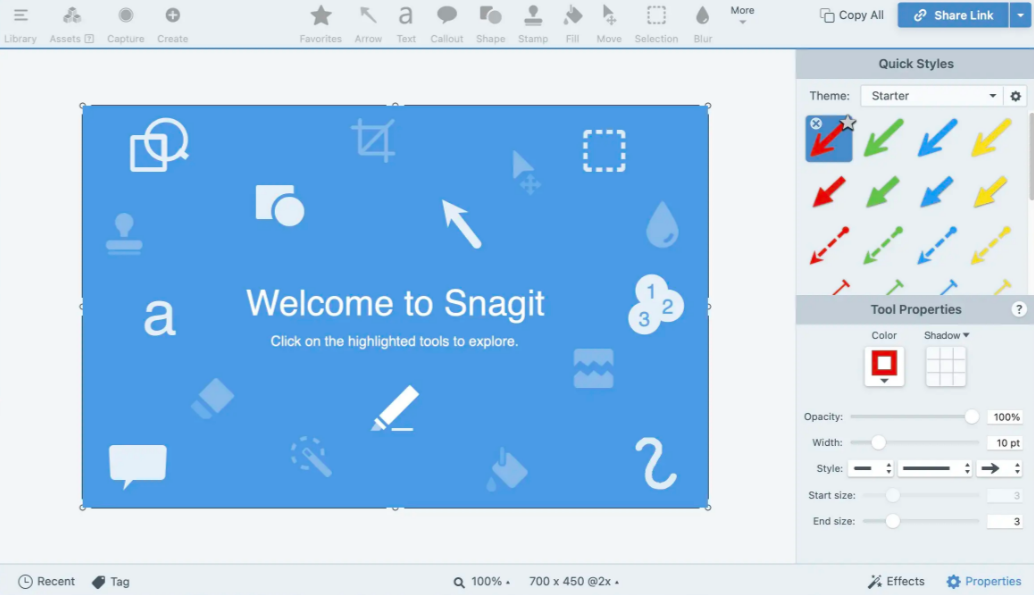Open the 100% zoom dropdown
Screen dimensions: 1034x595
[x=481, y=581]
